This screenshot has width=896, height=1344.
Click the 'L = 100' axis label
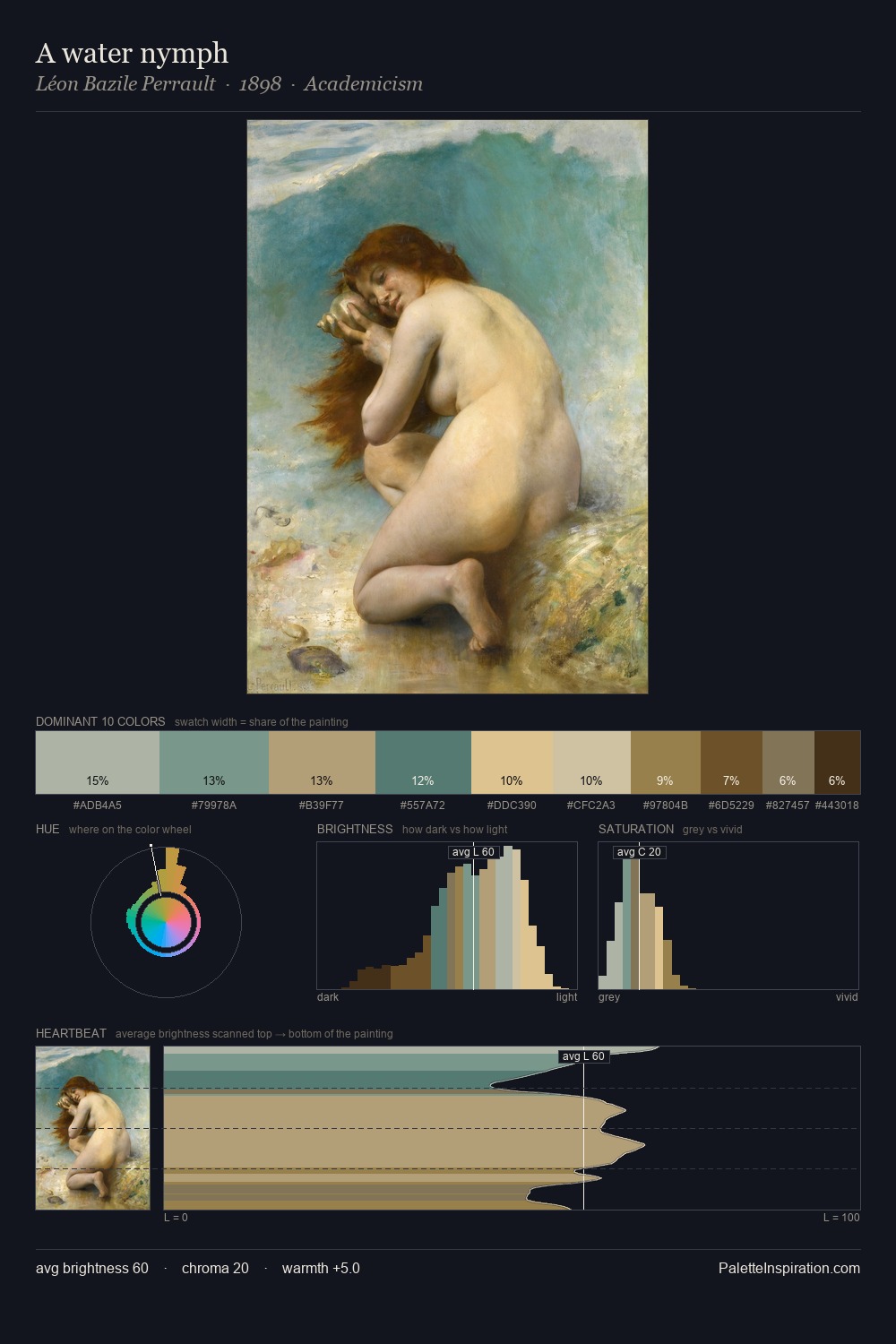(x=841, y=1218)
